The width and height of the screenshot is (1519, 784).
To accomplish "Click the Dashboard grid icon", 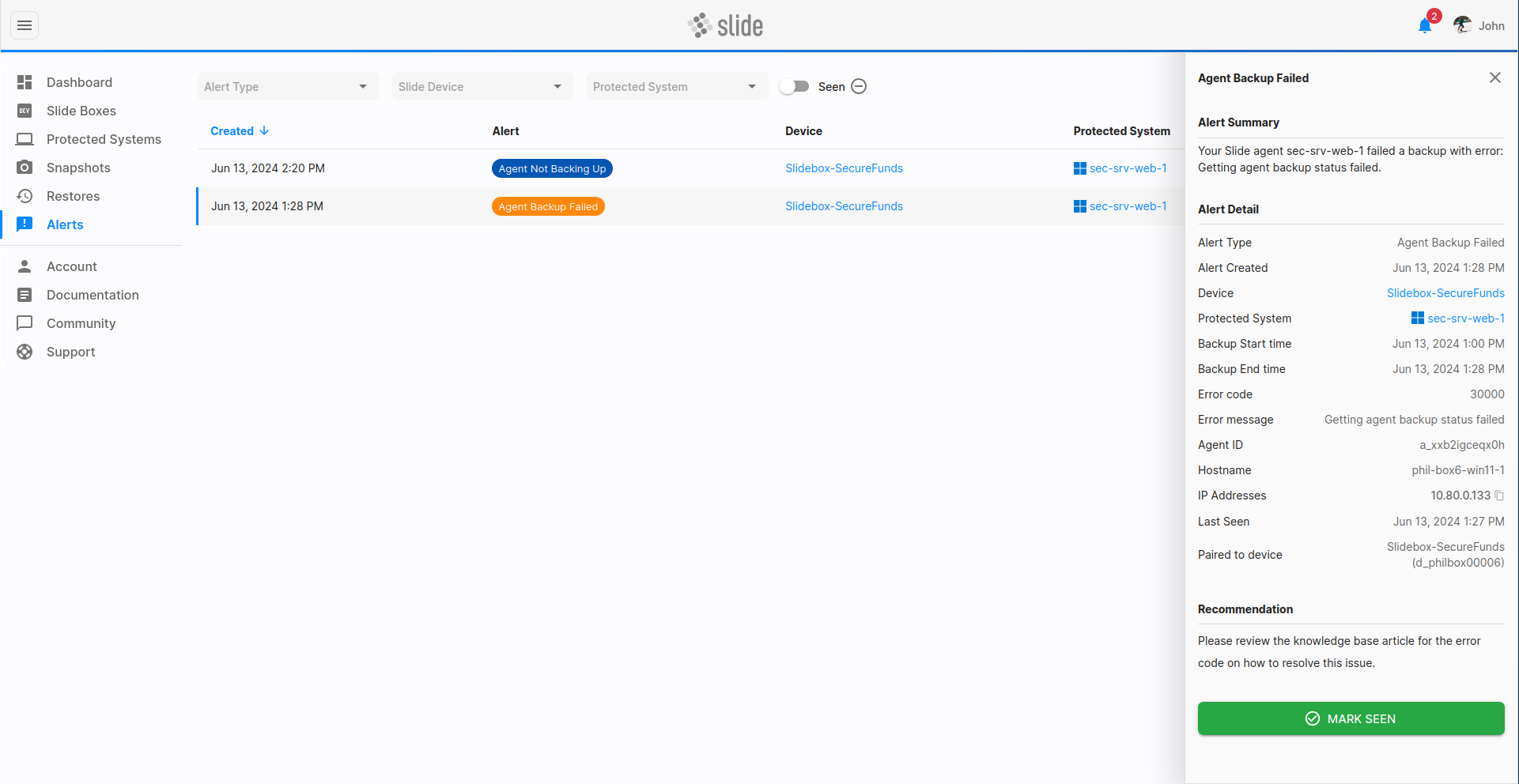I will [25, 82].
